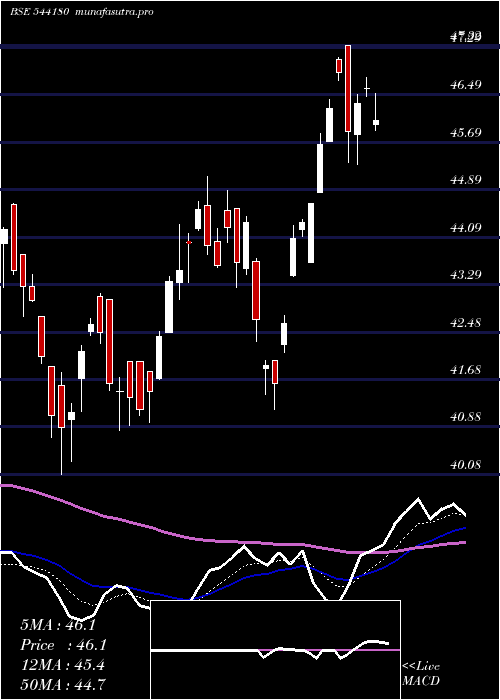Click inside the MACD inset chart box
The width and height of the screenshot is (500, 700).
275,650
